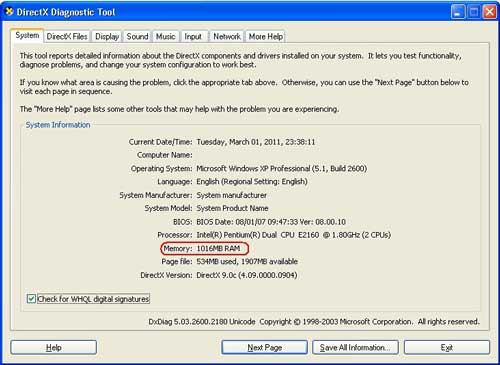Toggle Check for WHQL digital signatures checkbox
Screen dimensions: 500x365
31,299
